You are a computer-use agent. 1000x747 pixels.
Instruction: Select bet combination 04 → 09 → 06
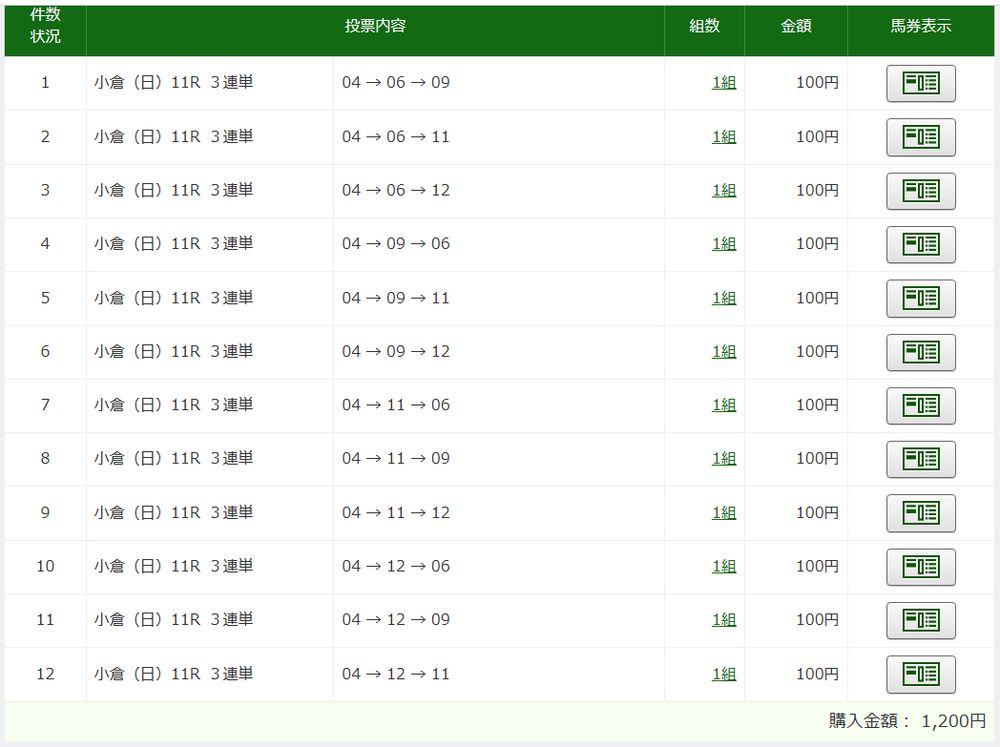(396, 244)
